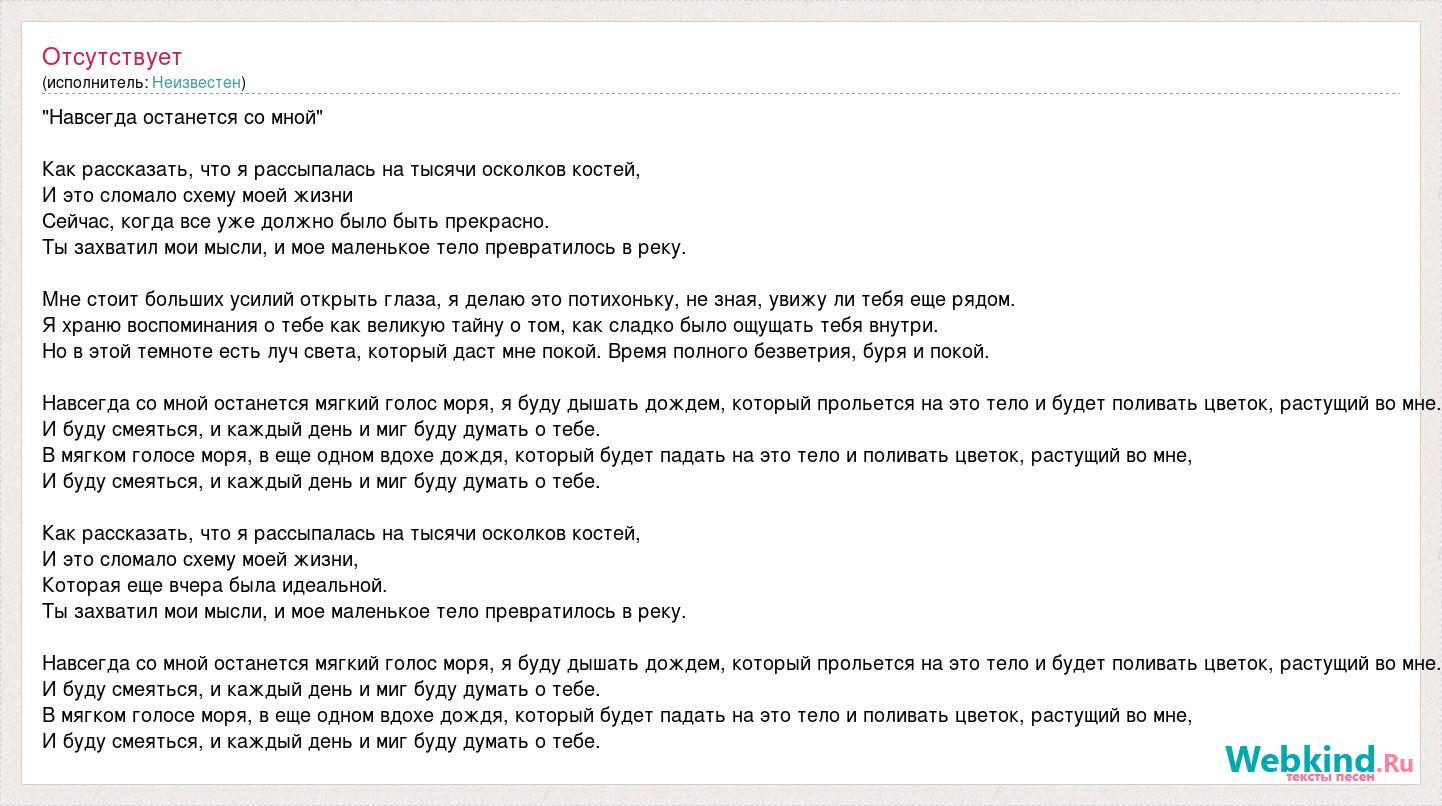Click line "Но в этой темноте есть луч света"
1442x806 pixels.
pos(516,351)
